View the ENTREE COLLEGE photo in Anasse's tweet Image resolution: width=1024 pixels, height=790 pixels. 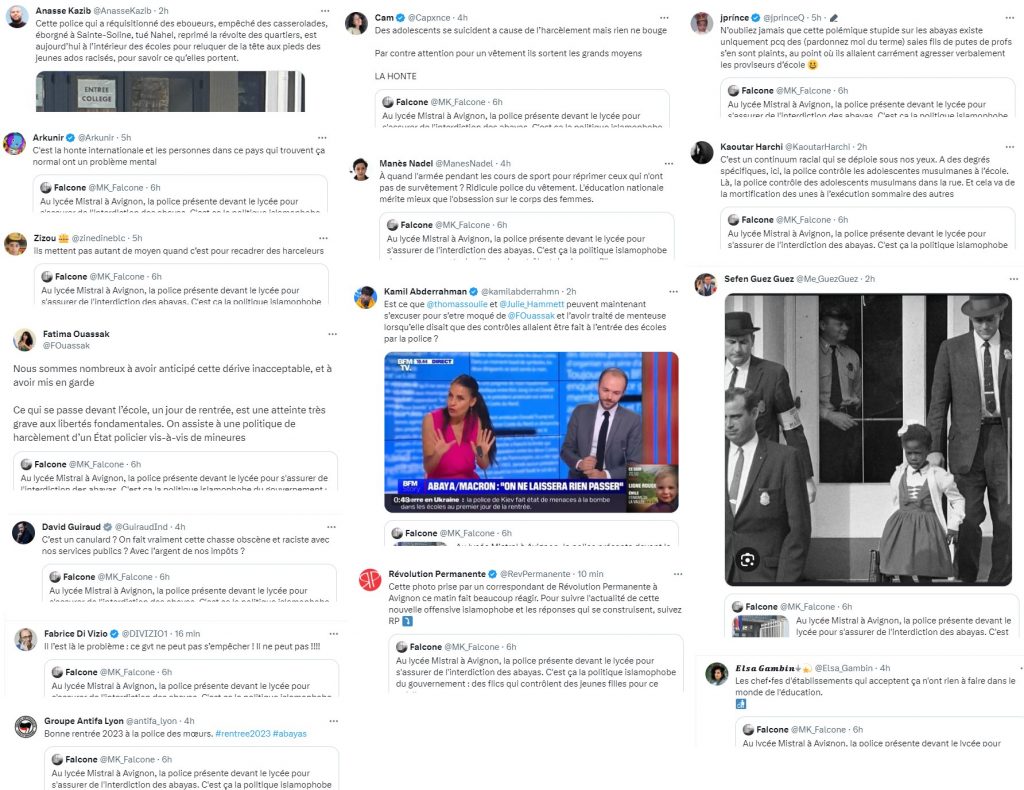pyautogui.click(x=170, y=91)
